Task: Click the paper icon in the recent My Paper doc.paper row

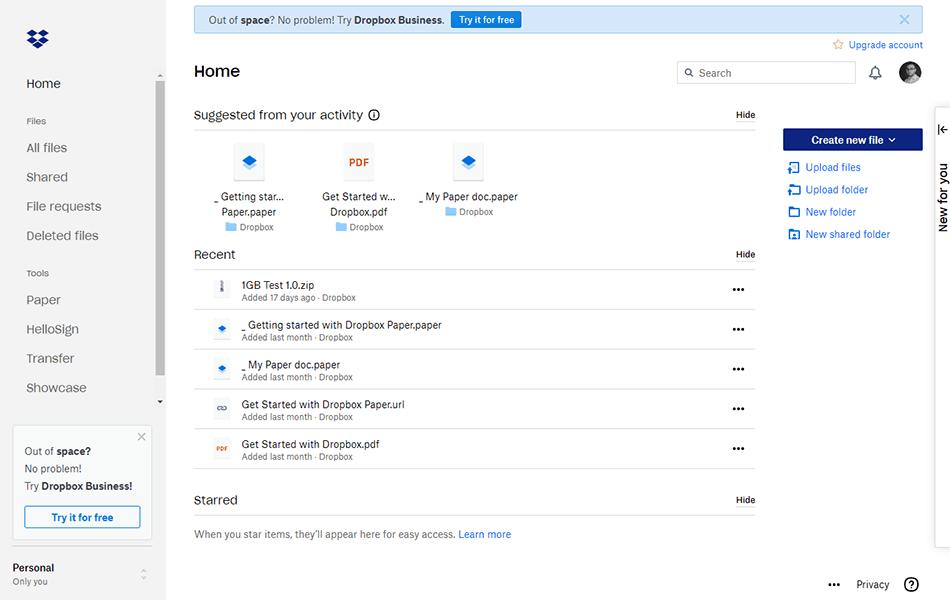Action: [x=222, y=368]
